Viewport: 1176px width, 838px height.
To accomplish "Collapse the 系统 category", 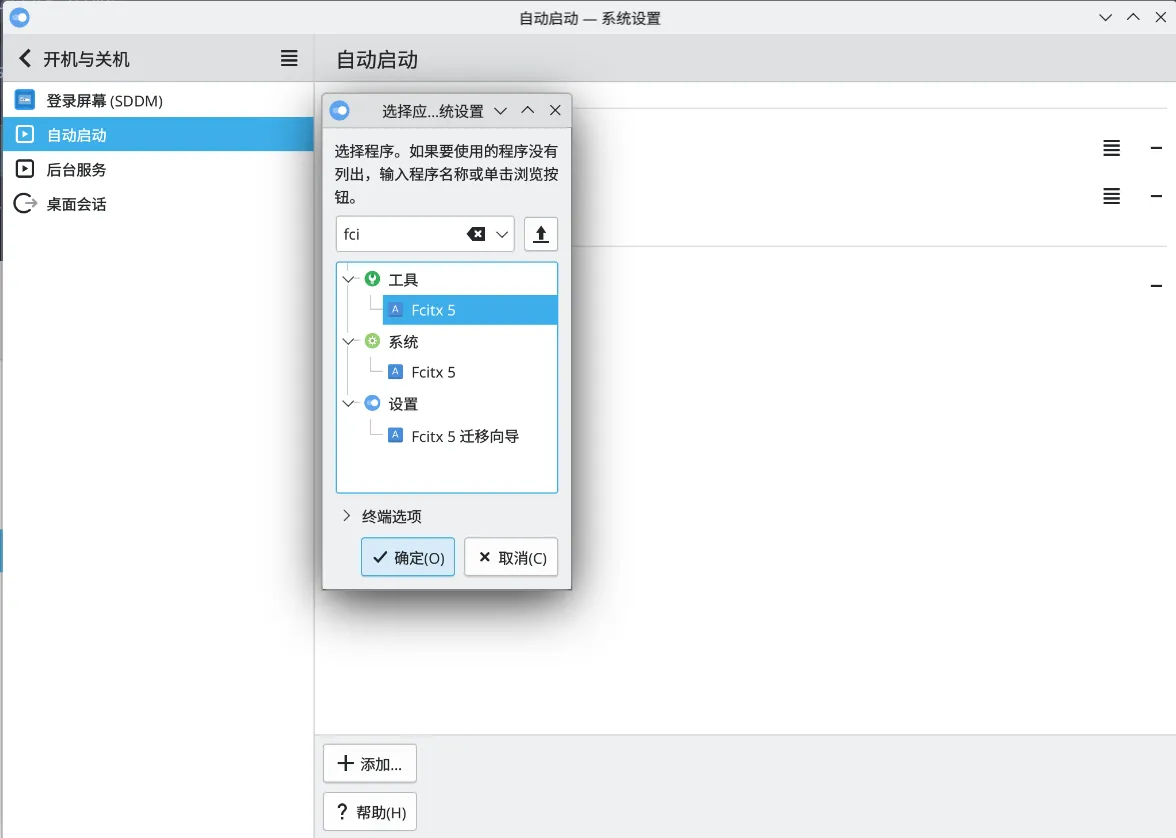I will point(348,342).
